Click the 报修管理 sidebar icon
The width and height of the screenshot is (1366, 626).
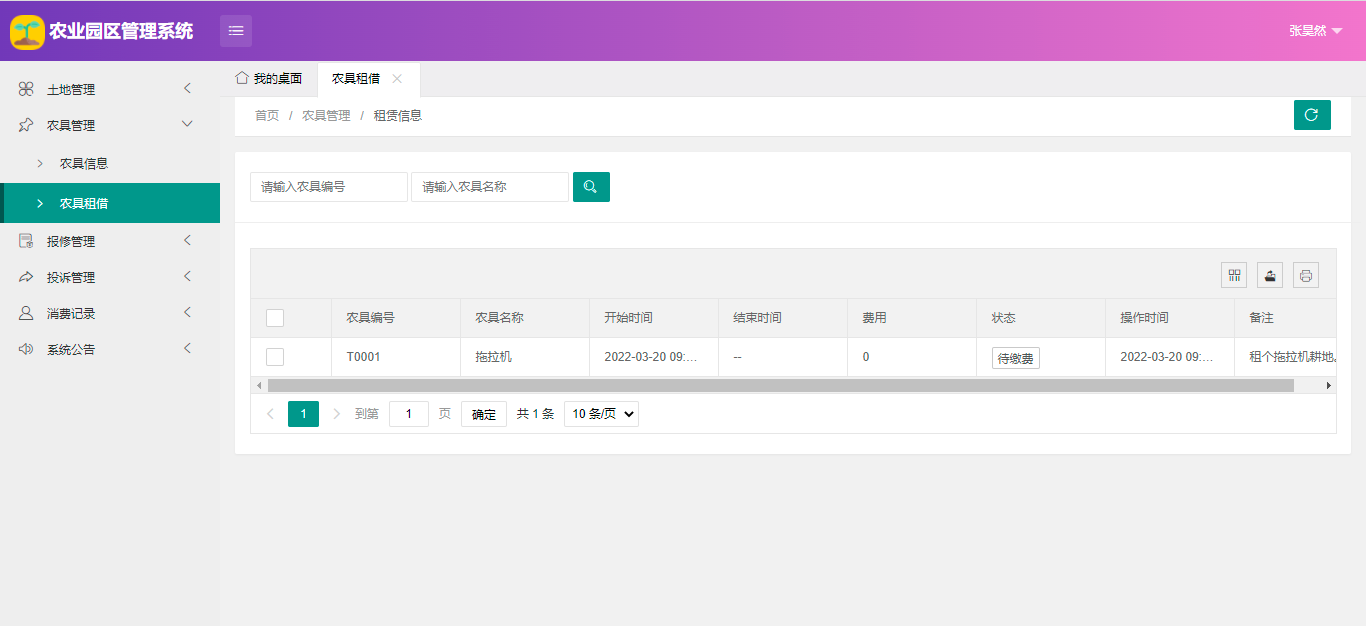(x=26, y=241)
